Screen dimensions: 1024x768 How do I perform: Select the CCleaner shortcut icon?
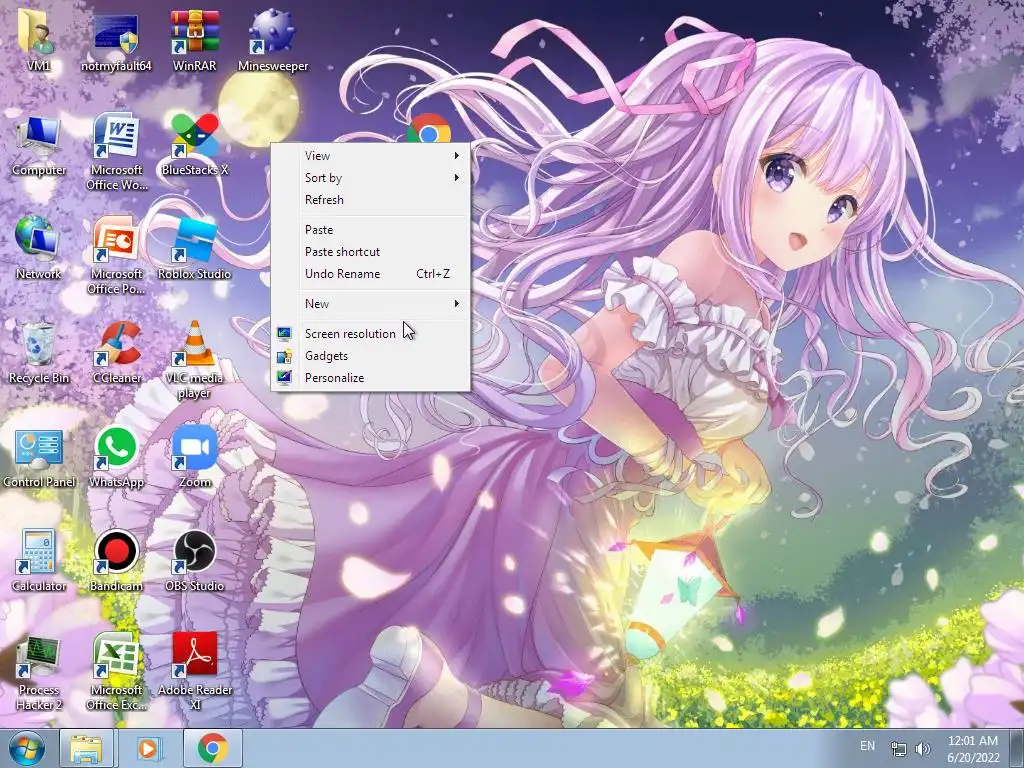coord(116,353)
